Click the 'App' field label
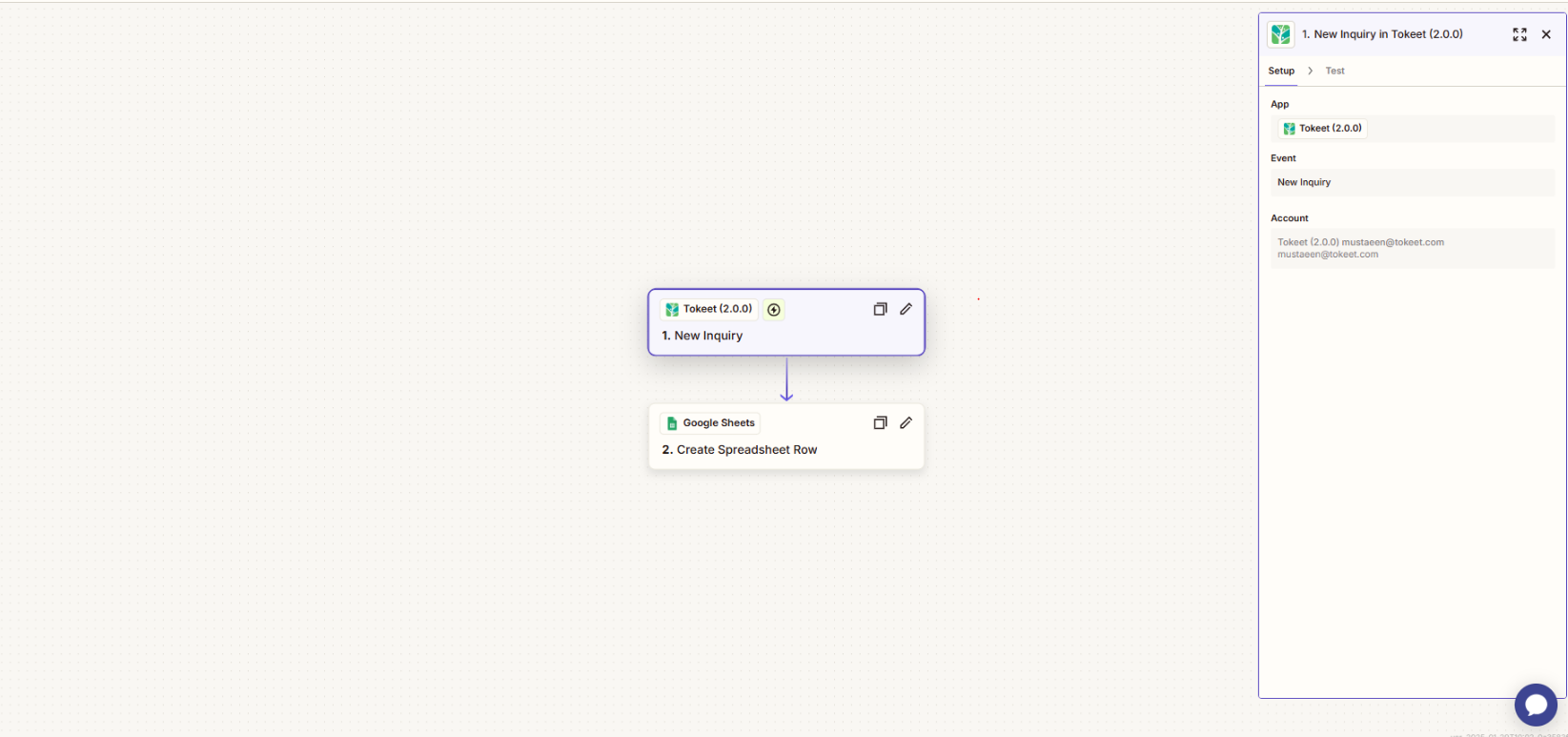The image size is (1568, 737). click(x=1279, y=104)
